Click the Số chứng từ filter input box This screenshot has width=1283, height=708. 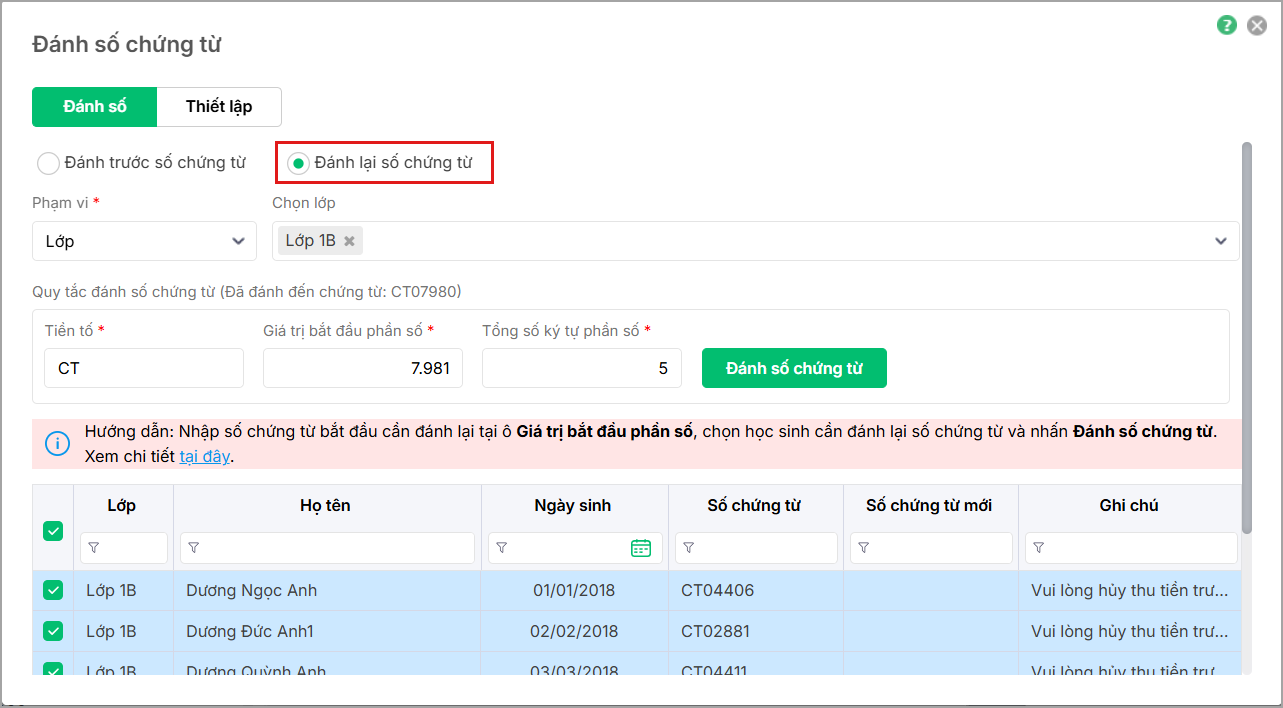pos(756,548)
